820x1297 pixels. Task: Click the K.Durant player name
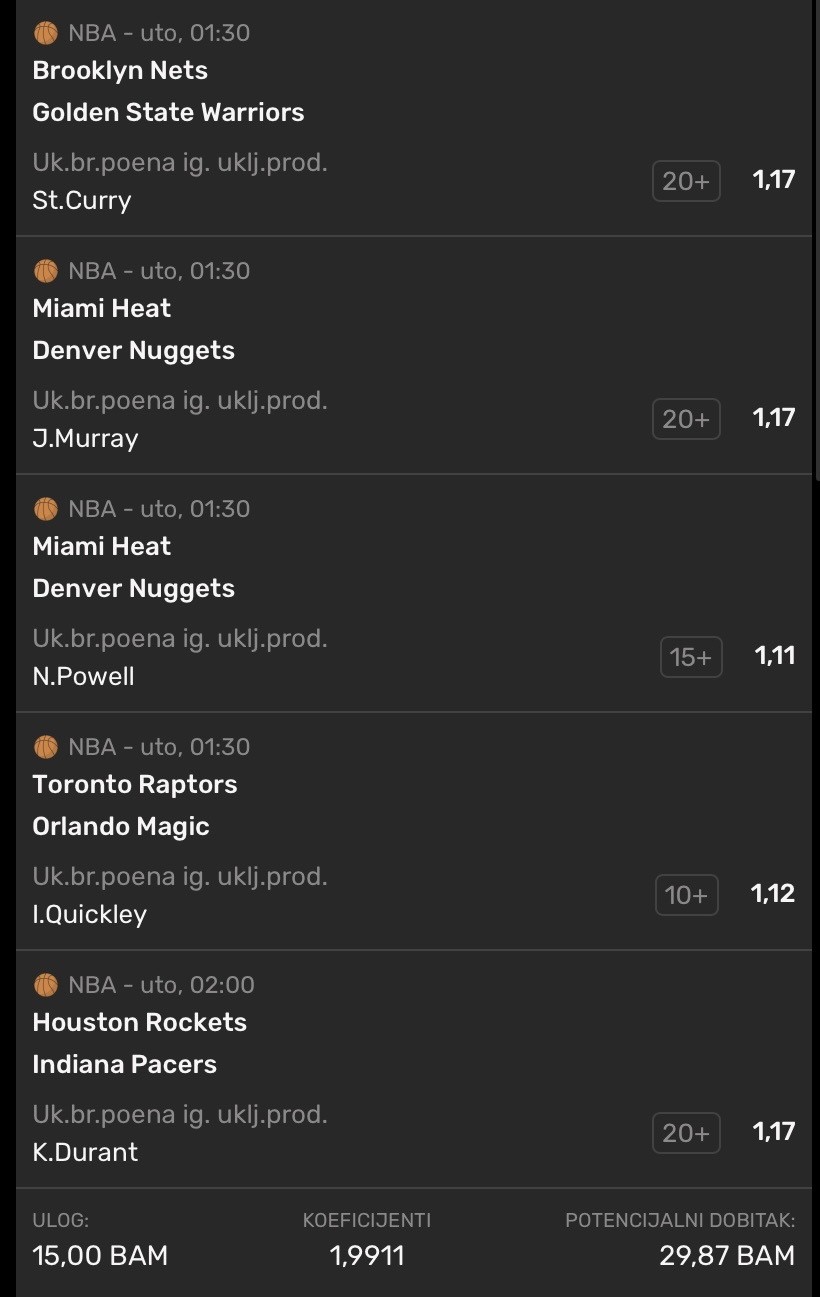tap(85, 1152)
